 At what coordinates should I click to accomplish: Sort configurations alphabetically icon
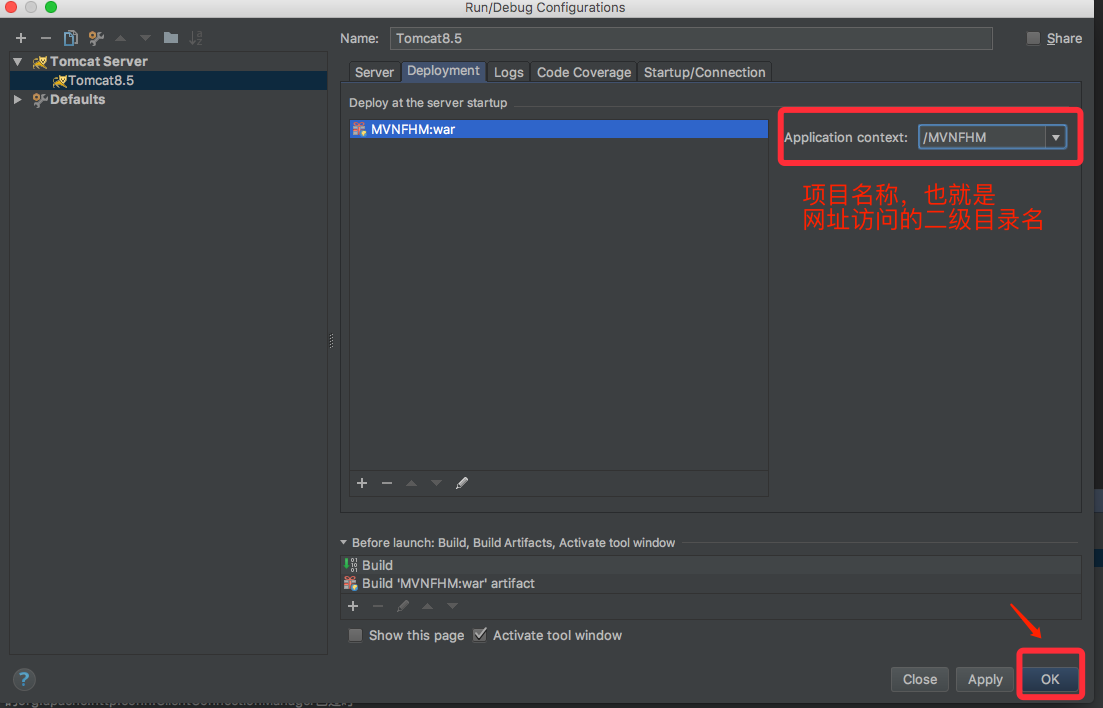196,38
